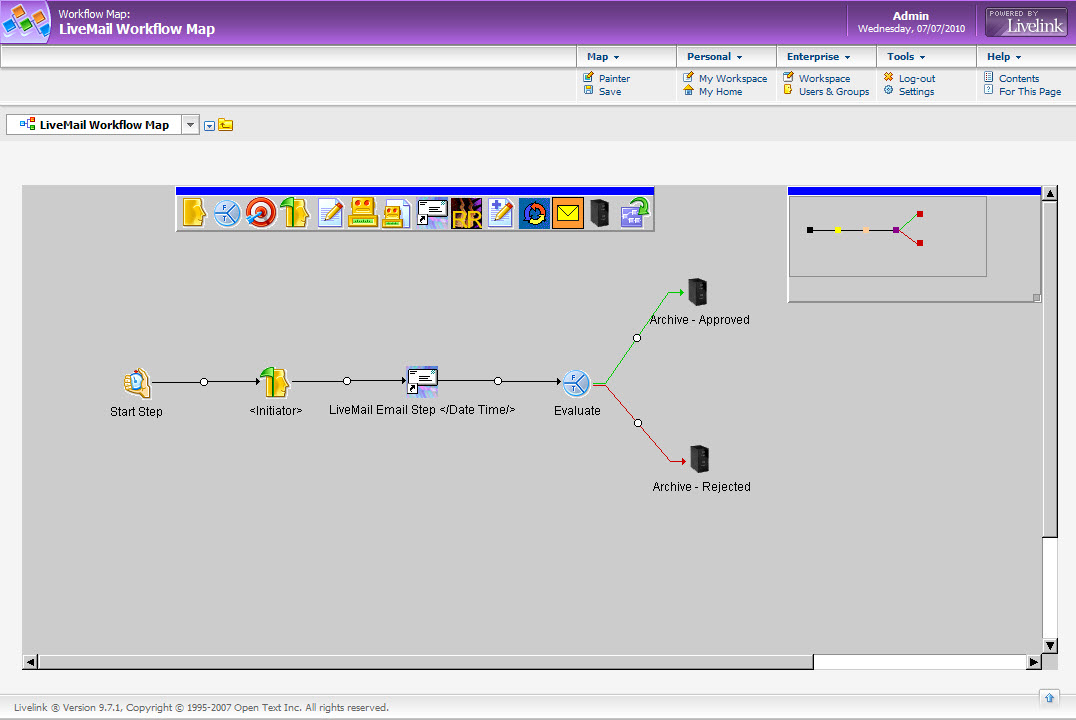Click the 'Start Step' label
This screenshot has height=720, width=1076.
136,412
